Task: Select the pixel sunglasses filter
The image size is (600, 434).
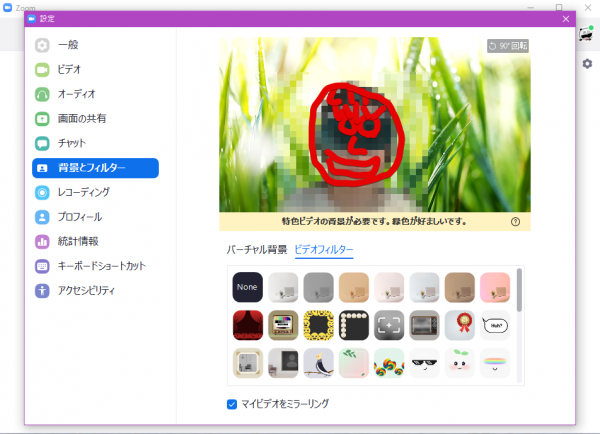Action: click(x=424, y=363)
